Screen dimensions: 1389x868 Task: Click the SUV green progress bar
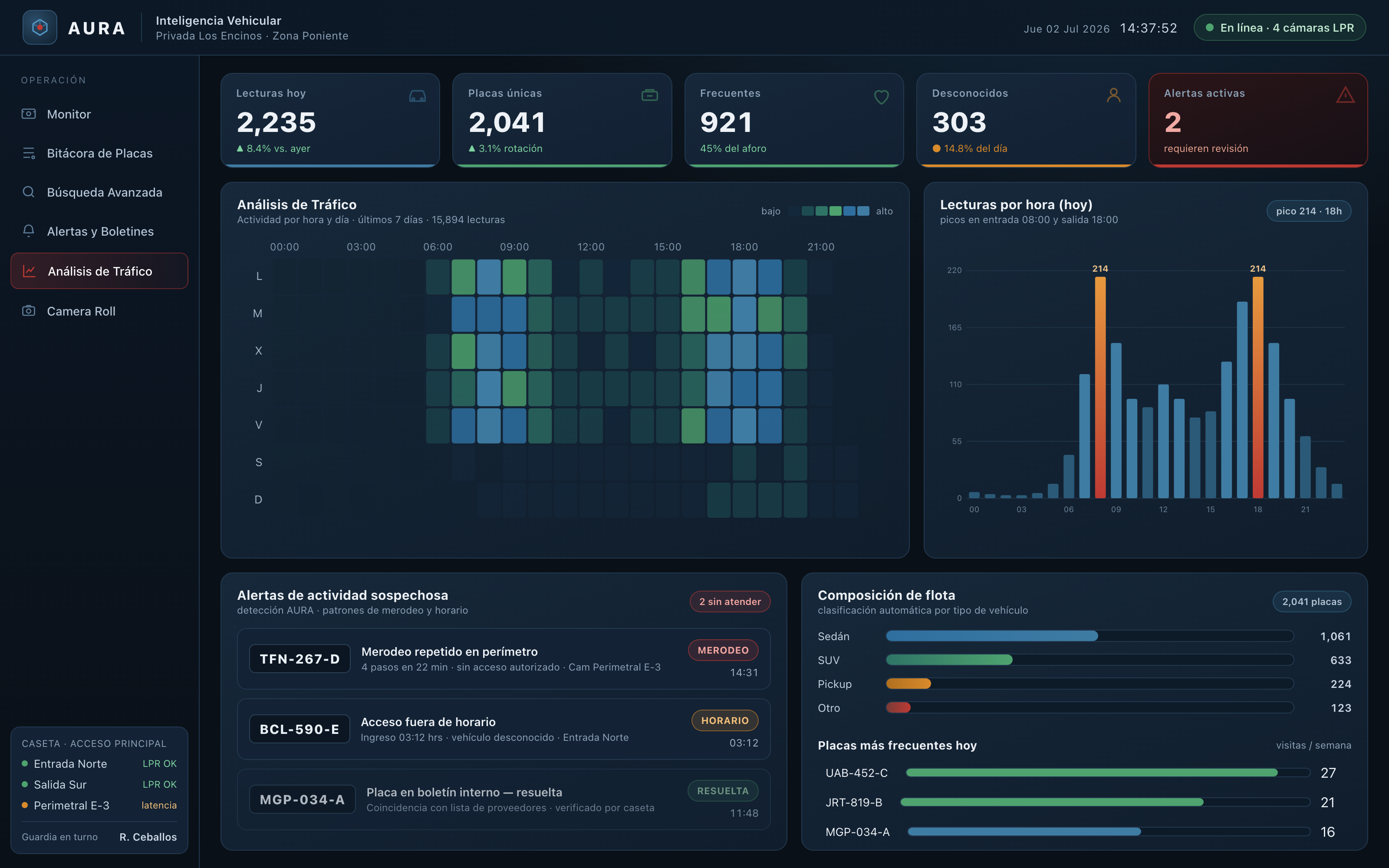(949, 660)
